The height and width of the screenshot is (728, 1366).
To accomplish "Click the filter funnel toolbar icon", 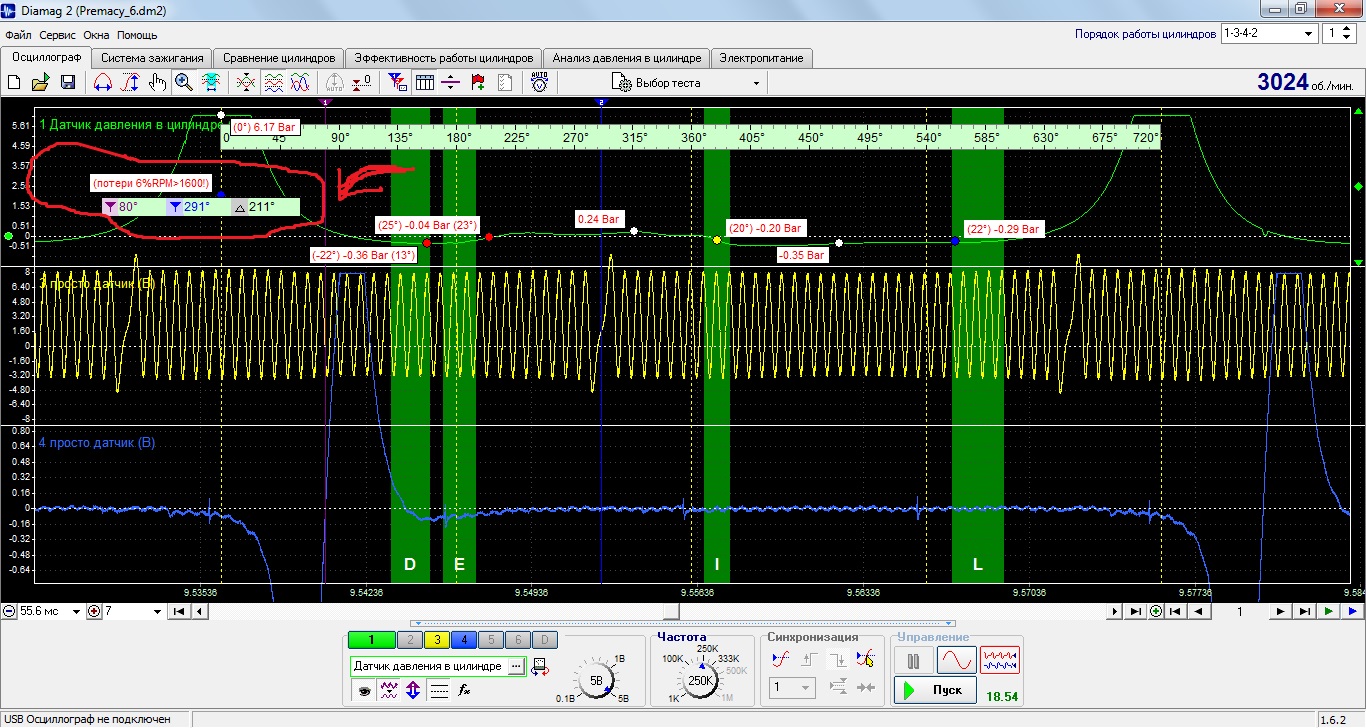I will (x=397, y=83).
